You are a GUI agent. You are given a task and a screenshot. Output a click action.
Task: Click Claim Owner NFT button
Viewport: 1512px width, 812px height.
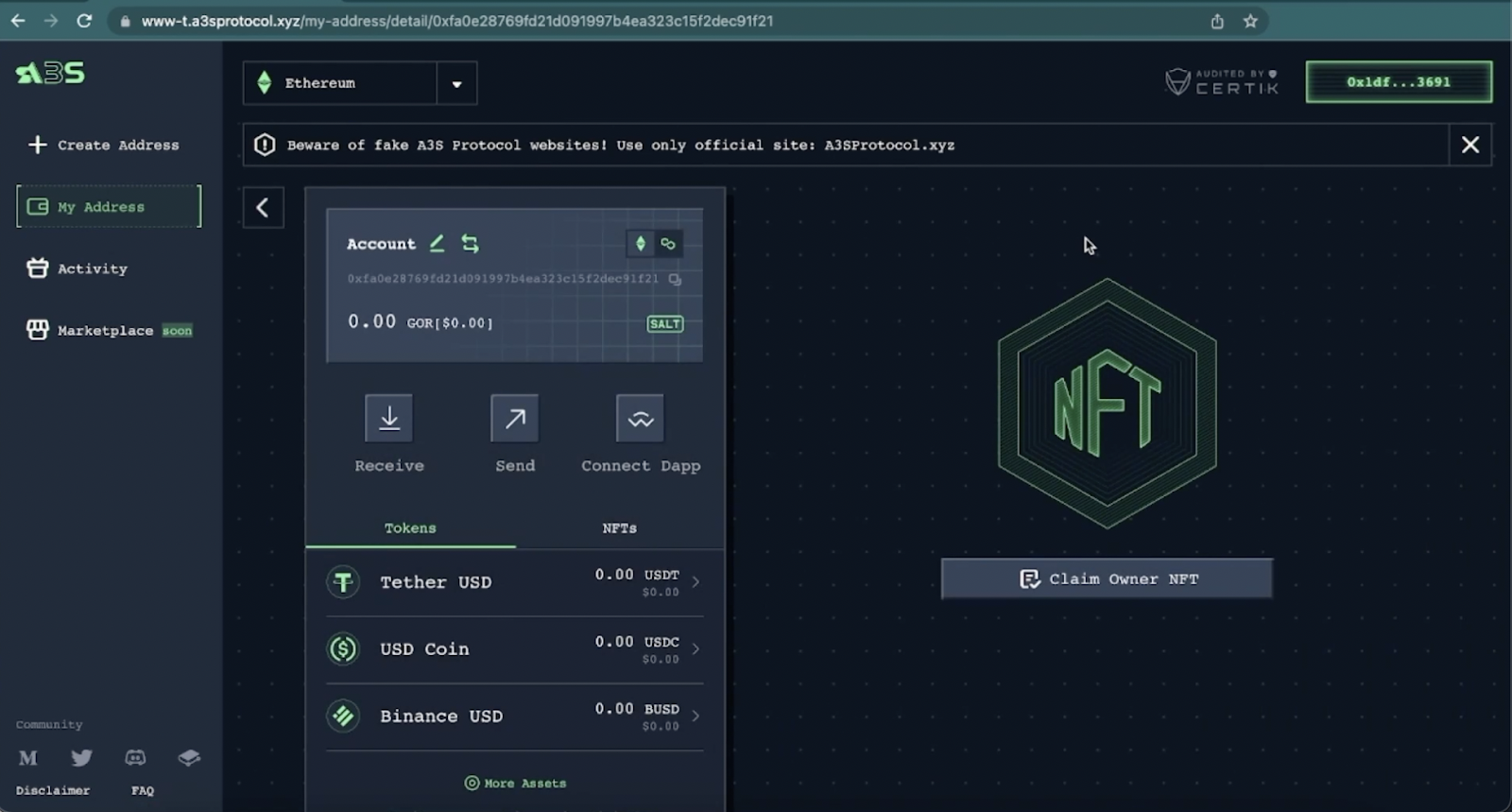coord(1107,579)
